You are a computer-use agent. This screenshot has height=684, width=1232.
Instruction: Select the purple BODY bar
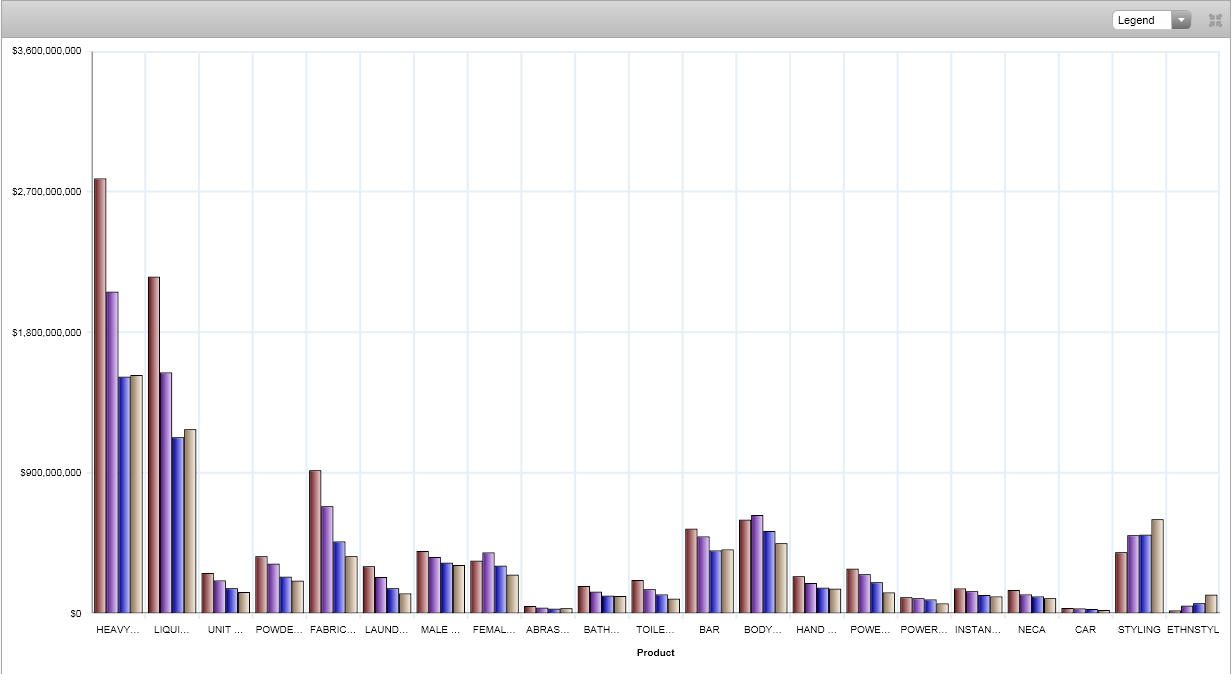(757, 564)
